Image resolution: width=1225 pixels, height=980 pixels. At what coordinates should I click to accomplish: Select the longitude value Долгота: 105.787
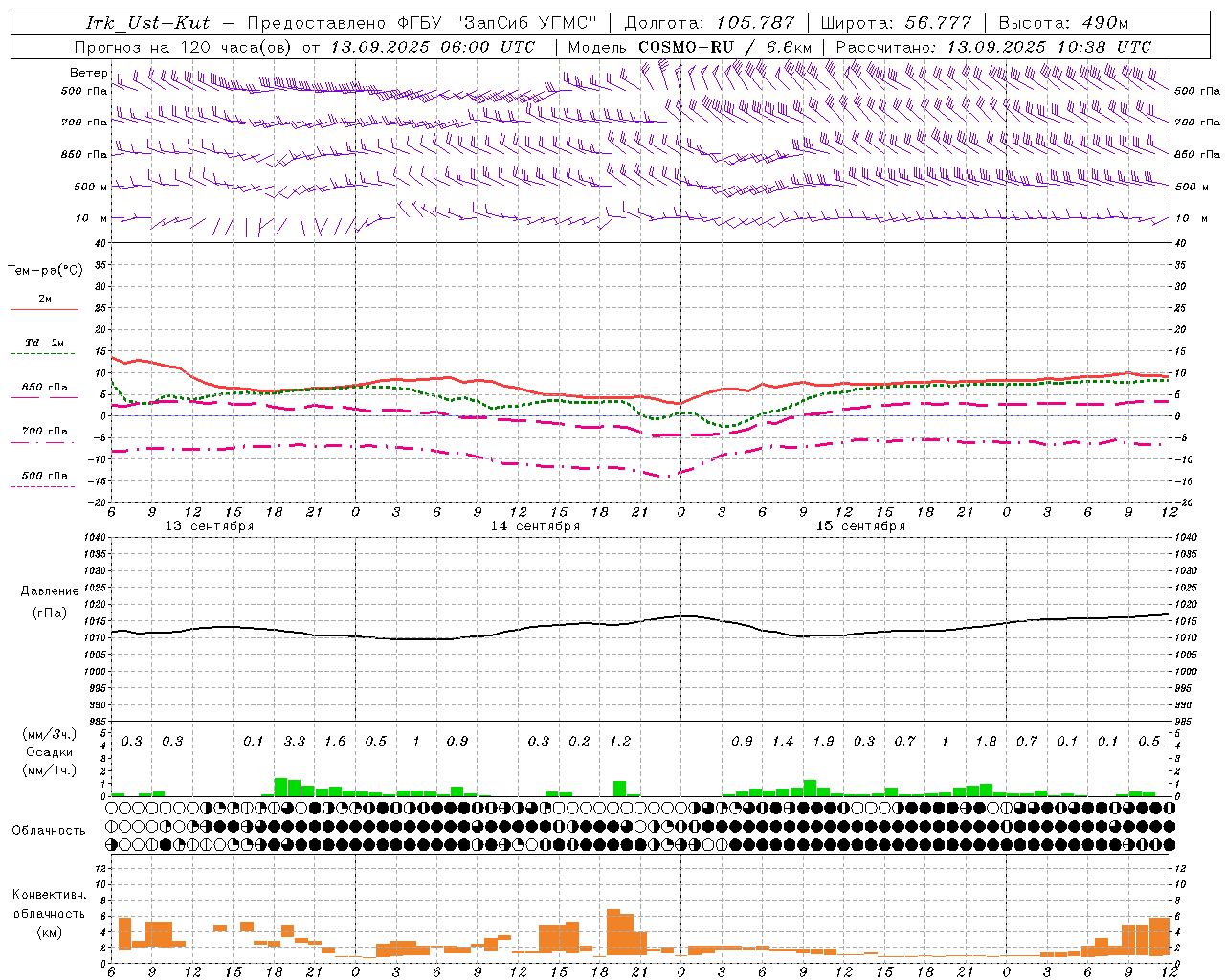709,23
